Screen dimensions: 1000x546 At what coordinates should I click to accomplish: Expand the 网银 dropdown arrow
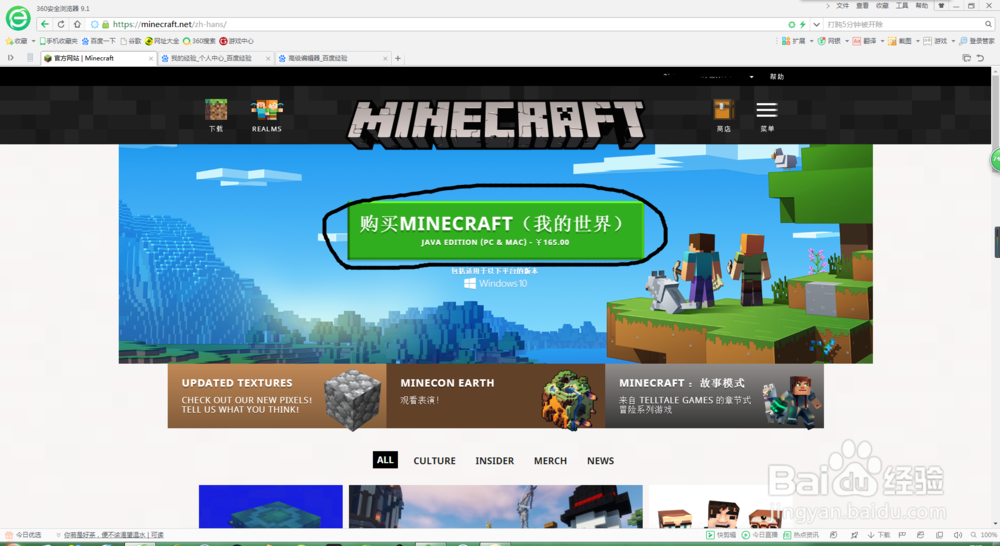[847, 41]
